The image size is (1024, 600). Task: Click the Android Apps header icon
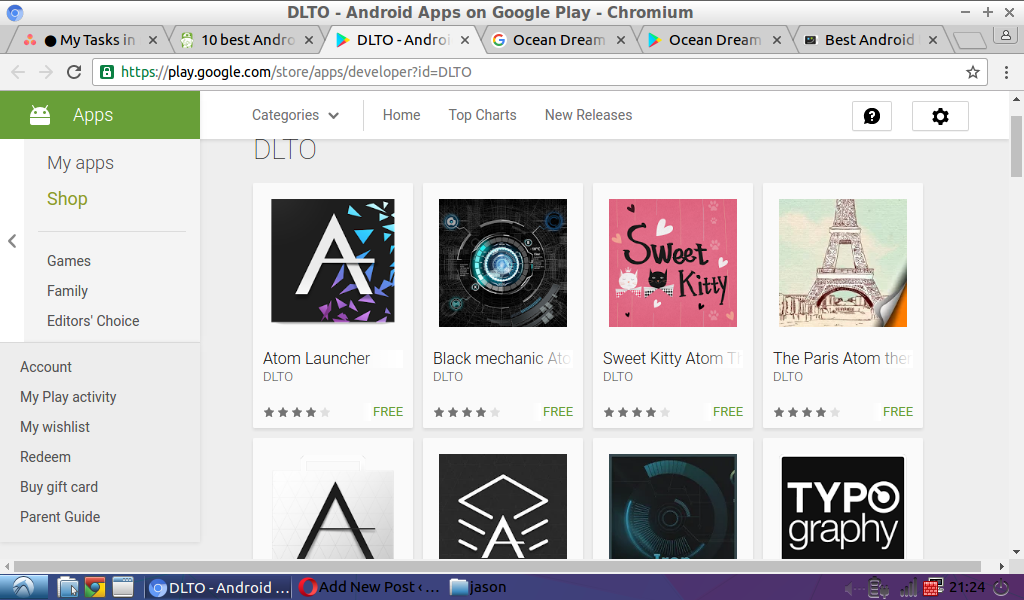pos(40,115)
